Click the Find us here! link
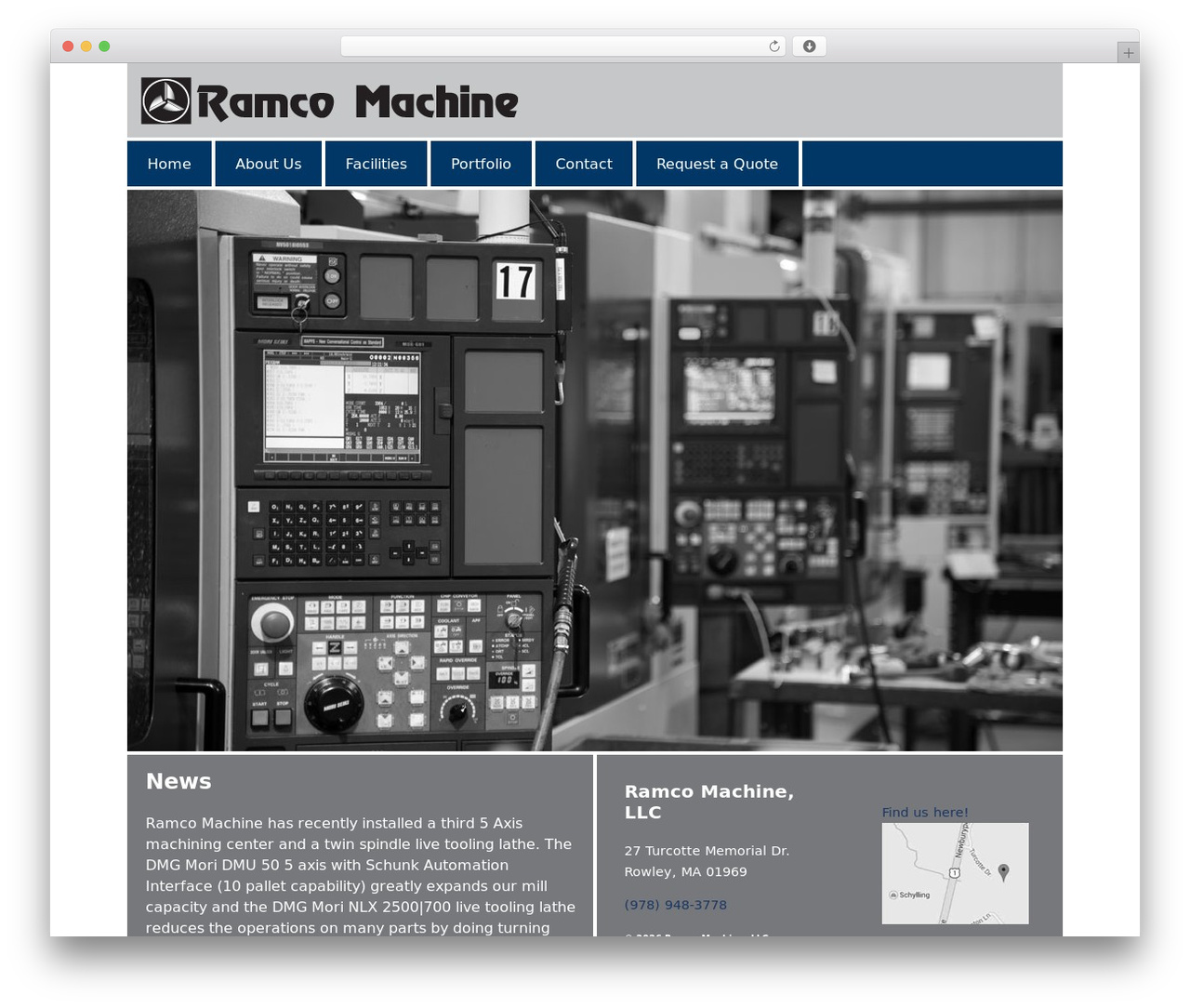The width and height of the screenshot is (1190, 1008). tap(925, 812)
